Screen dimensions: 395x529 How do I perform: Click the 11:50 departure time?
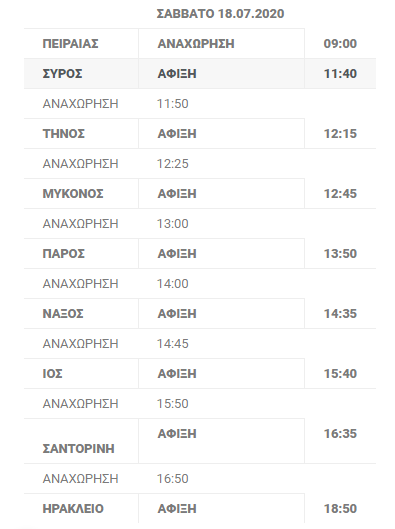tap(172, 104)
